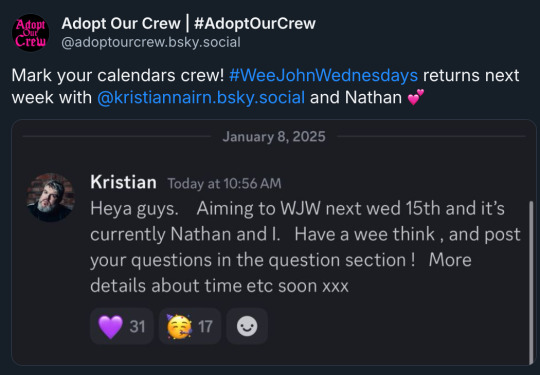Toggle the party face emoji reaction
The image size is (540, 375).
click(190, 326)
